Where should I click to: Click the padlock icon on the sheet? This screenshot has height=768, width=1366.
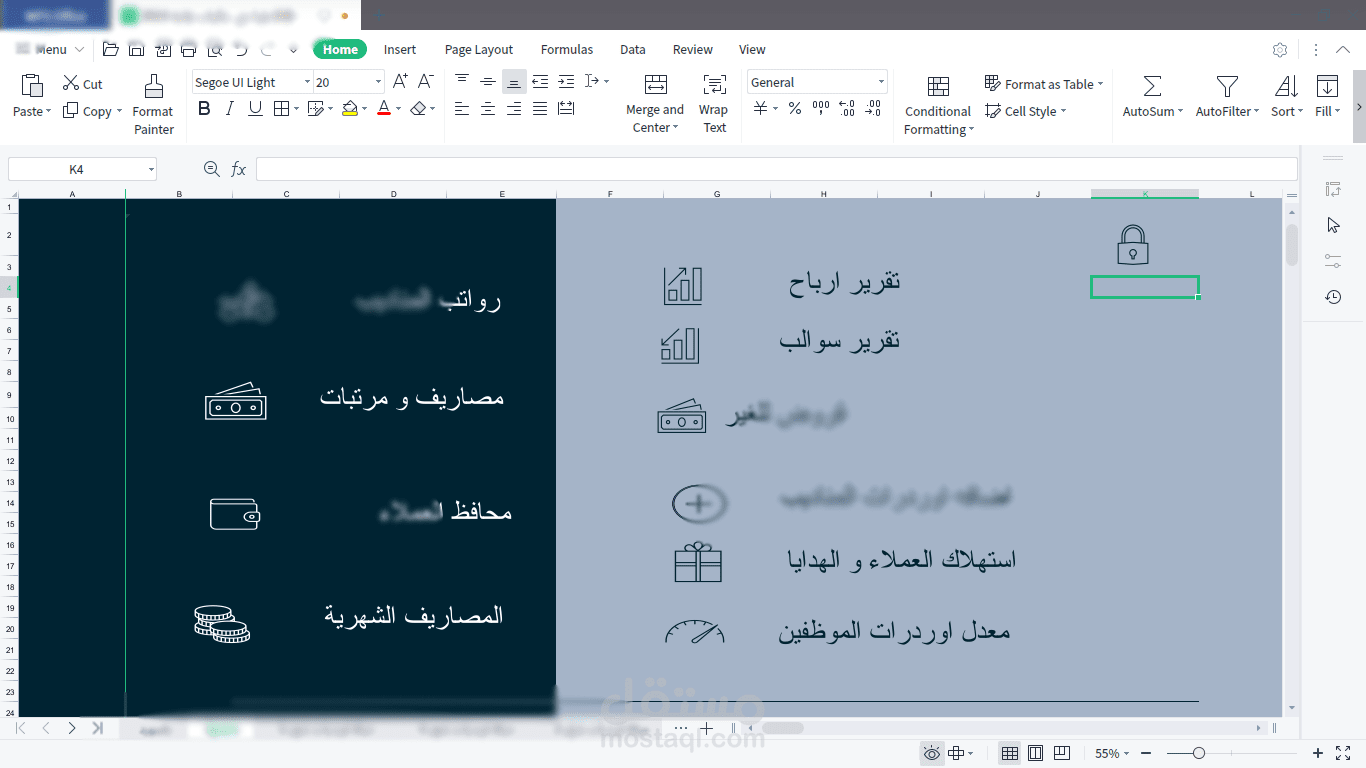1132,244
